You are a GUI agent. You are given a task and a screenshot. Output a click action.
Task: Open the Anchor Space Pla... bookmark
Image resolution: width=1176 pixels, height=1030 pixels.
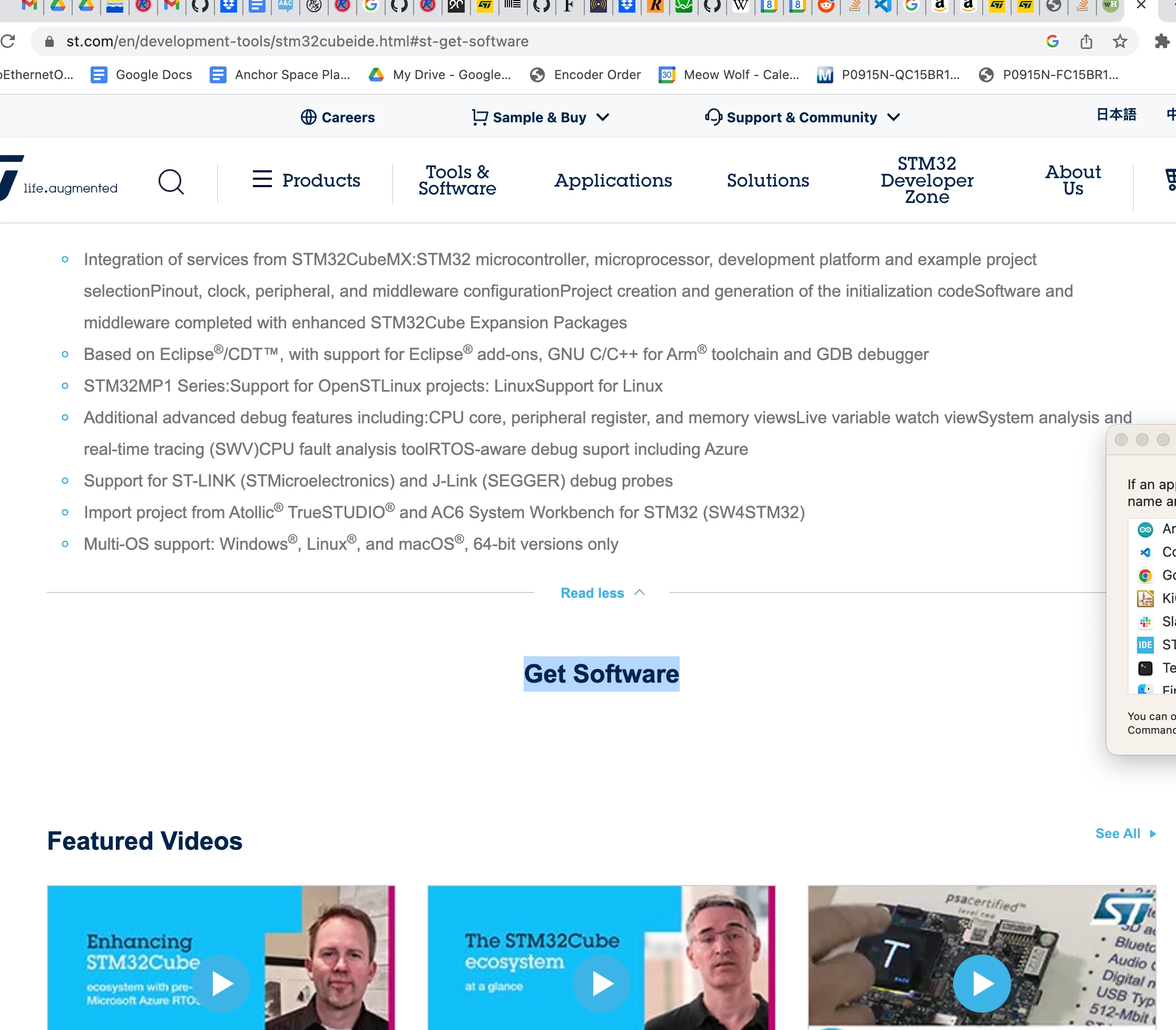280,75
